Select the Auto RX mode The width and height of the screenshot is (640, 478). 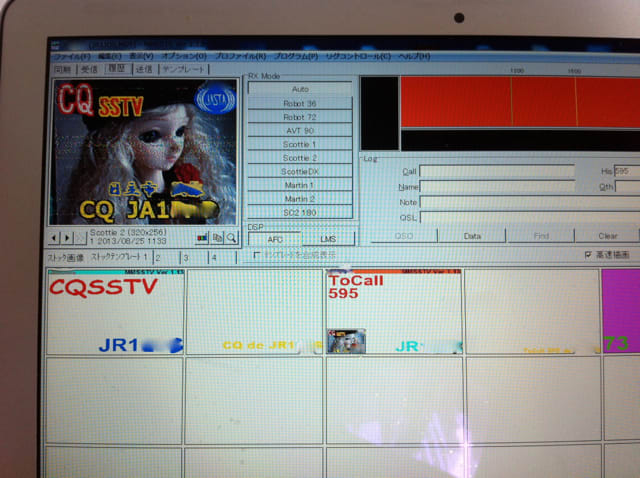[x=300, y=89]
